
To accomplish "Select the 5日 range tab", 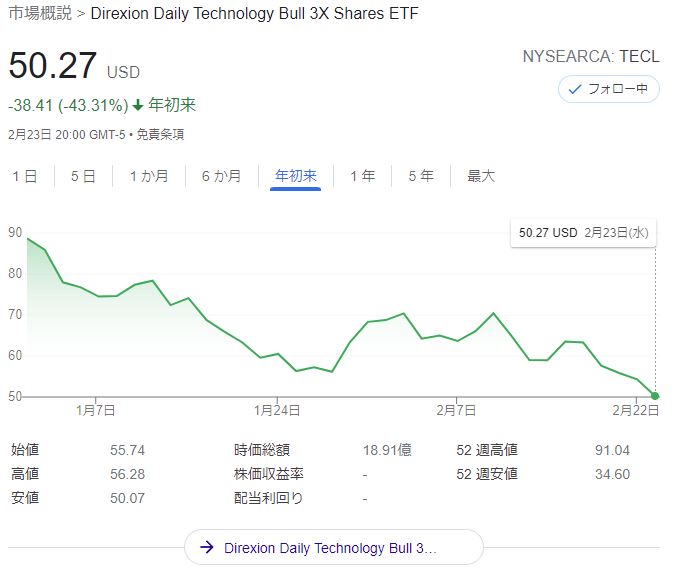I will (83, 176).
